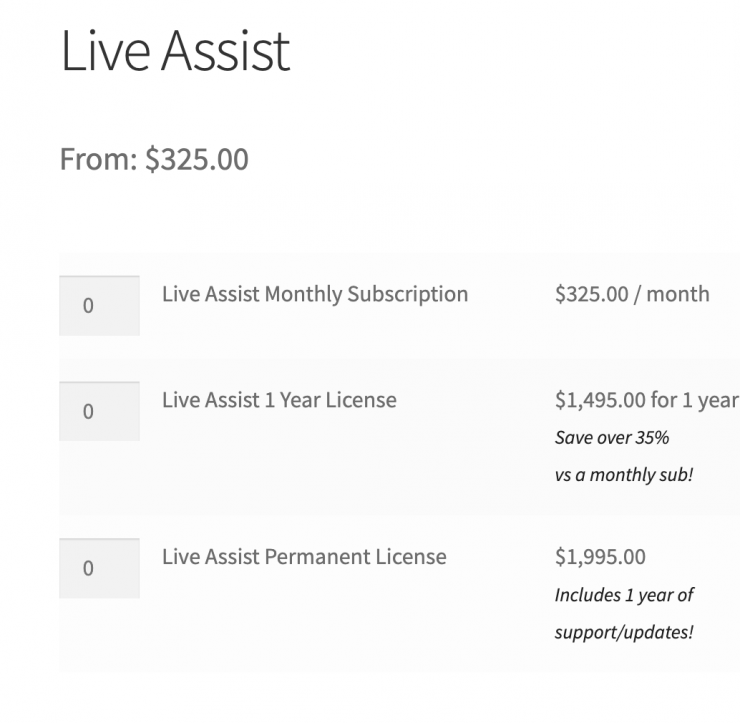Select the Permanent License quantity input
The width and height of the screenshot is (740, 723).
click(99, 568)
